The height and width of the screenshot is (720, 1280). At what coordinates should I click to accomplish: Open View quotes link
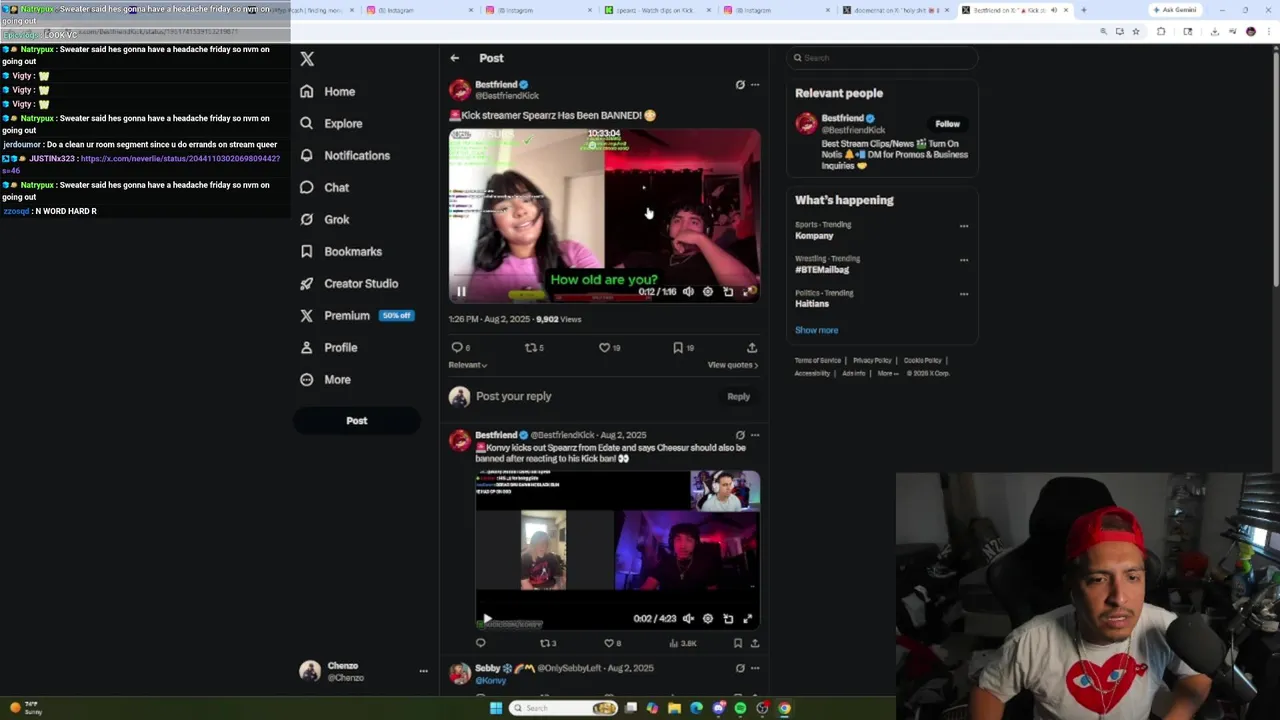(x=733, y=365)
